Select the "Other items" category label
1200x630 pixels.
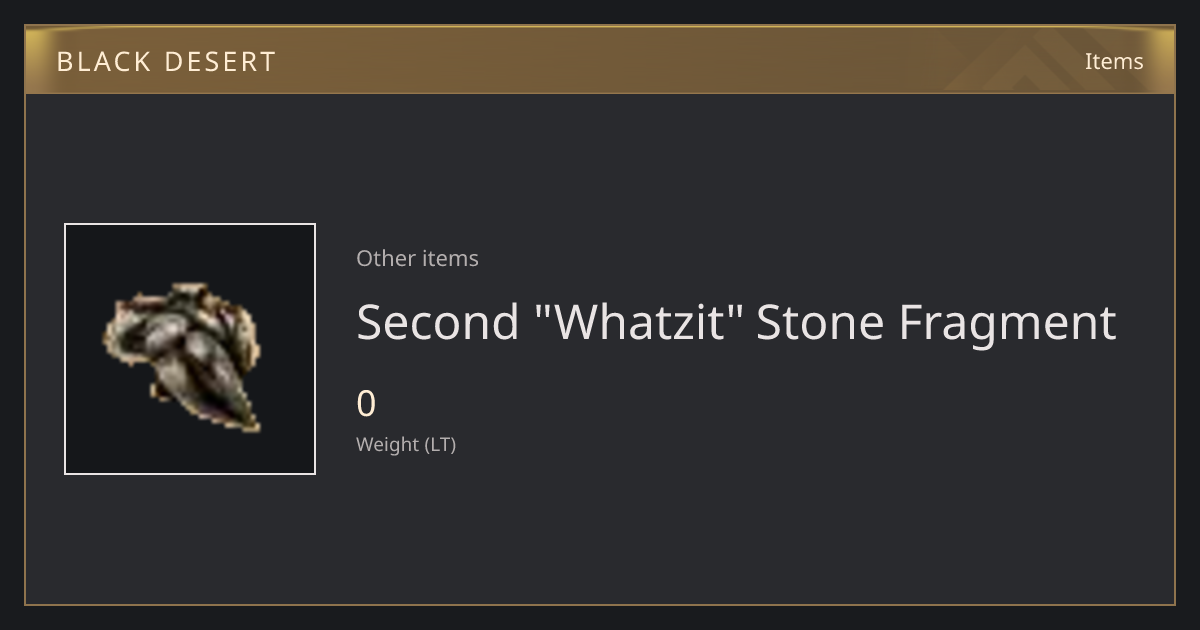click(417, 258)
